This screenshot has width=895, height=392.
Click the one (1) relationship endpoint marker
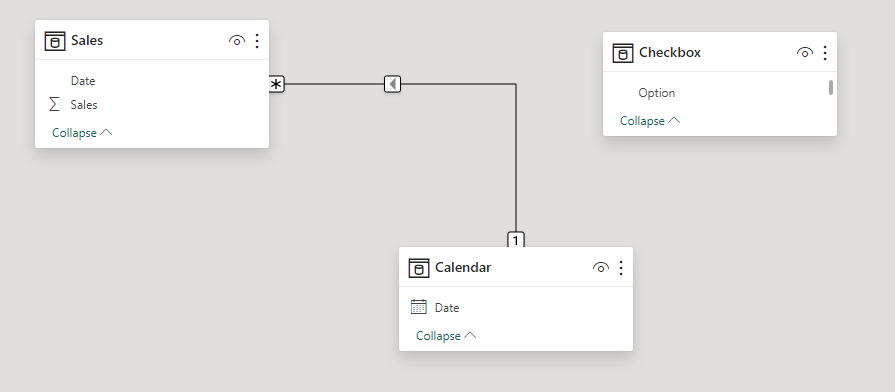coord(515,240)
